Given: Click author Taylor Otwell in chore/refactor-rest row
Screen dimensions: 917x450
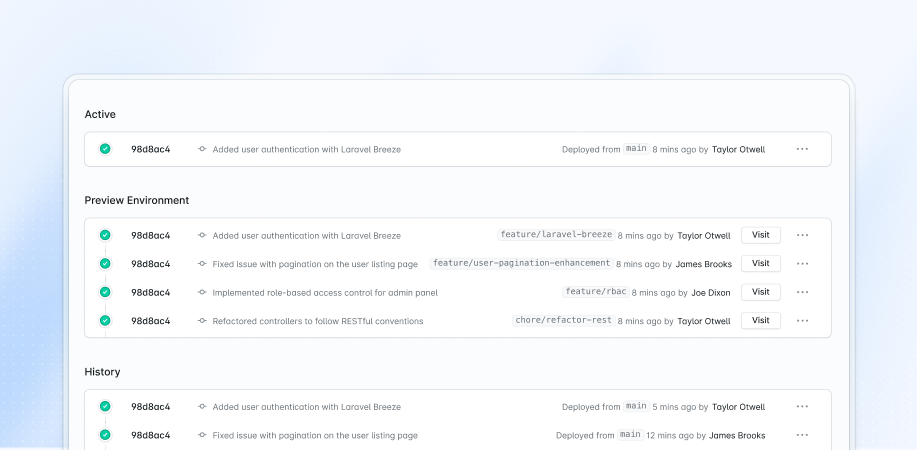Looking at the screenshot, I should (x=704, y=321).
